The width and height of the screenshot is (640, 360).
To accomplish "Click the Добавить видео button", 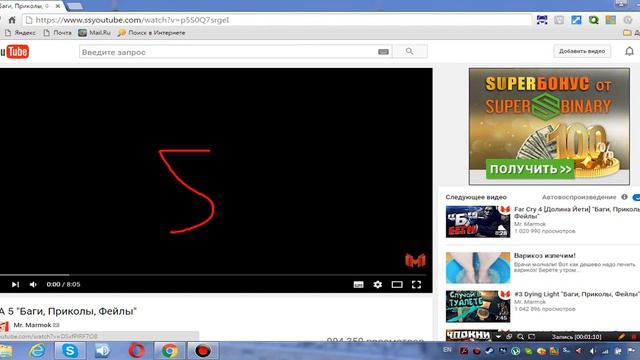I will tap(582, 51).
